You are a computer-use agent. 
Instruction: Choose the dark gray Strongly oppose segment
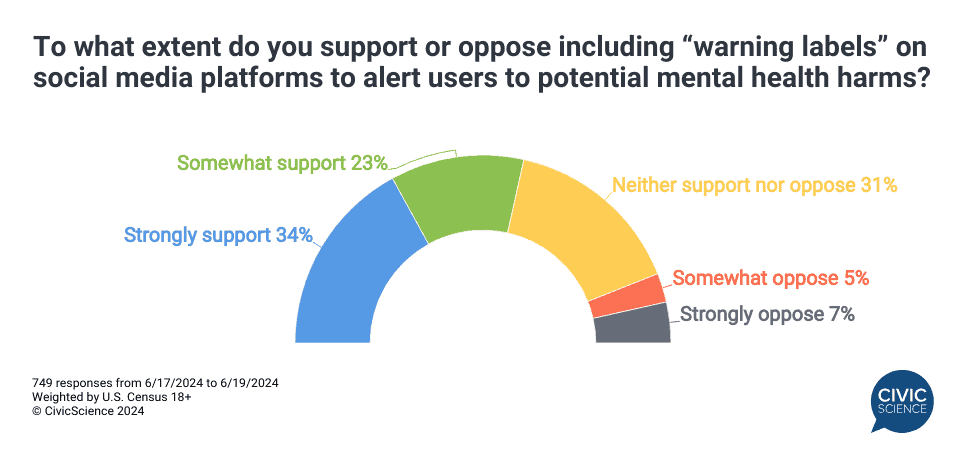click(631, 326)
